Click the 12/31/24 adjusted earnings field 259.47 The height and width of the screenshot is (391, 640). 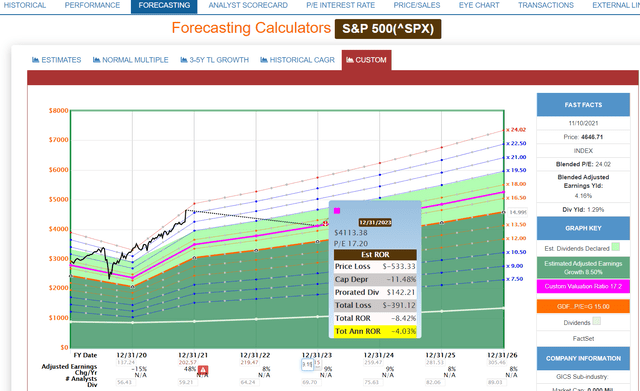point(373,362)
